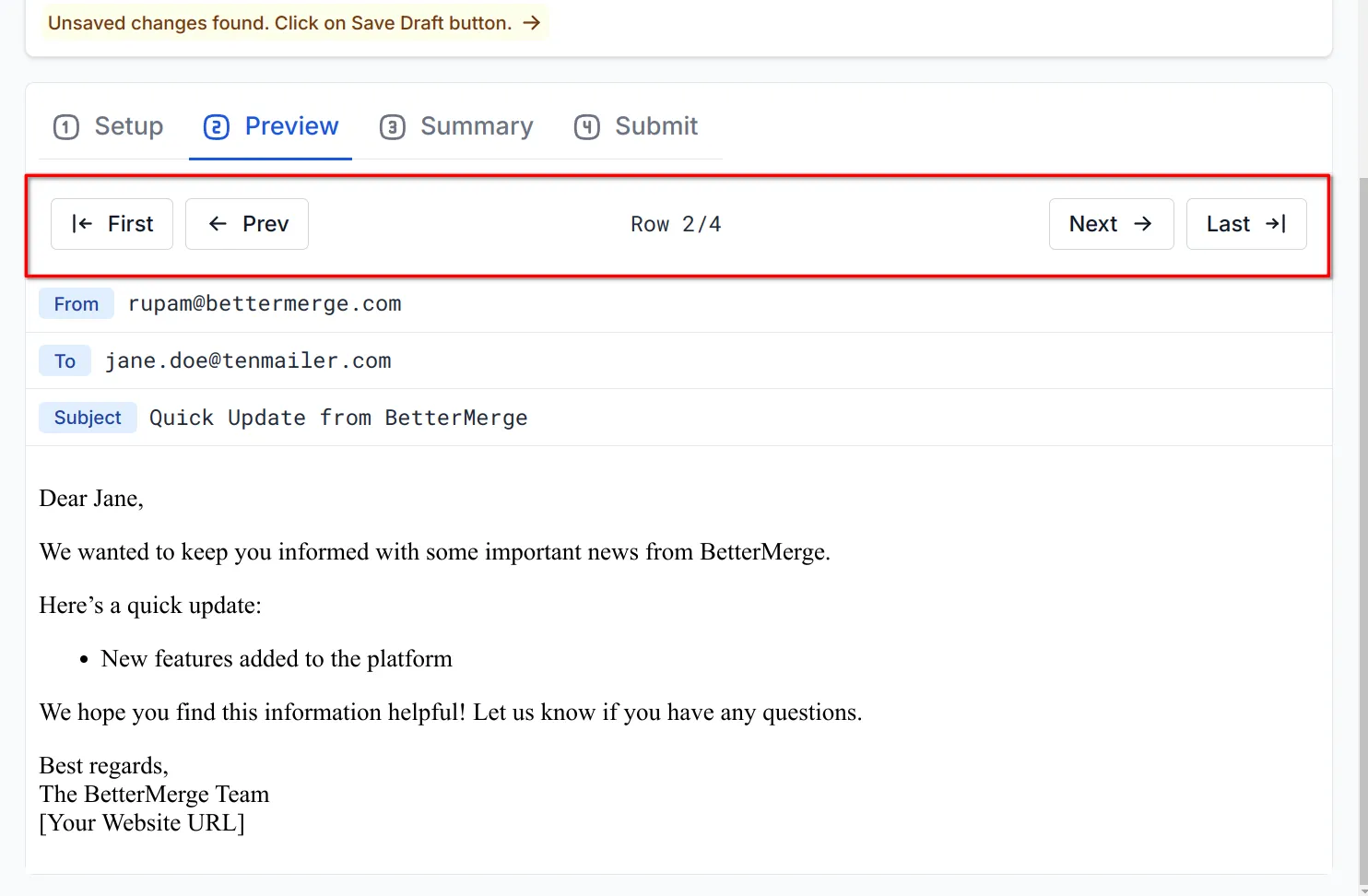This screenshot has height=896, width=1368.
Task: Click the From badge label
Action: tap(76, 303)
